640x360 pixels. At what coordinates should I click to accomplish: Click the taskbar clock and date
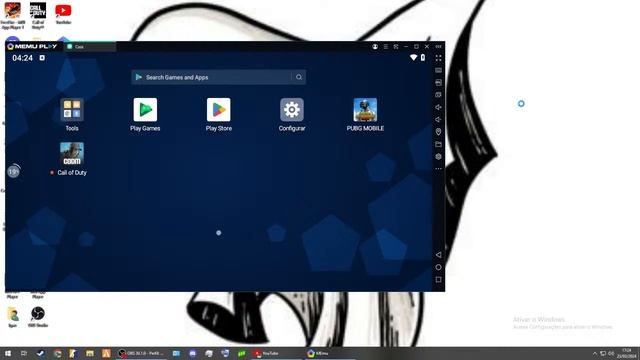[627, 353]
